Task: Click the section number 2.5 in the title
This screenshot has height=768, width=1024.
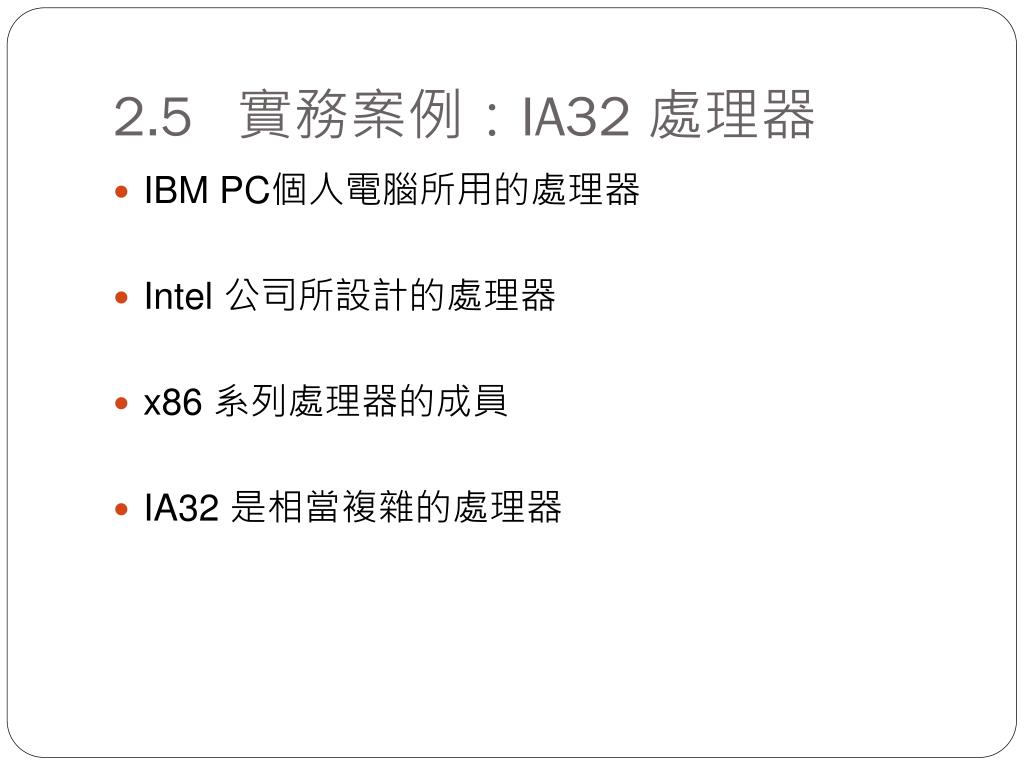Action: click(153, 118)
